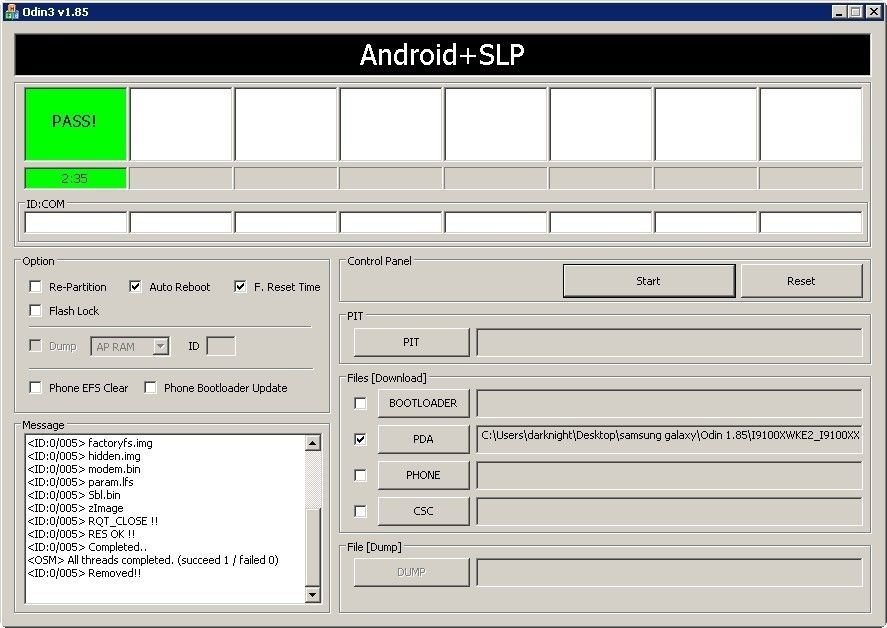
Task: Select the 'RQT_CLOSE !!' log line
Action: tap(93, 521)
